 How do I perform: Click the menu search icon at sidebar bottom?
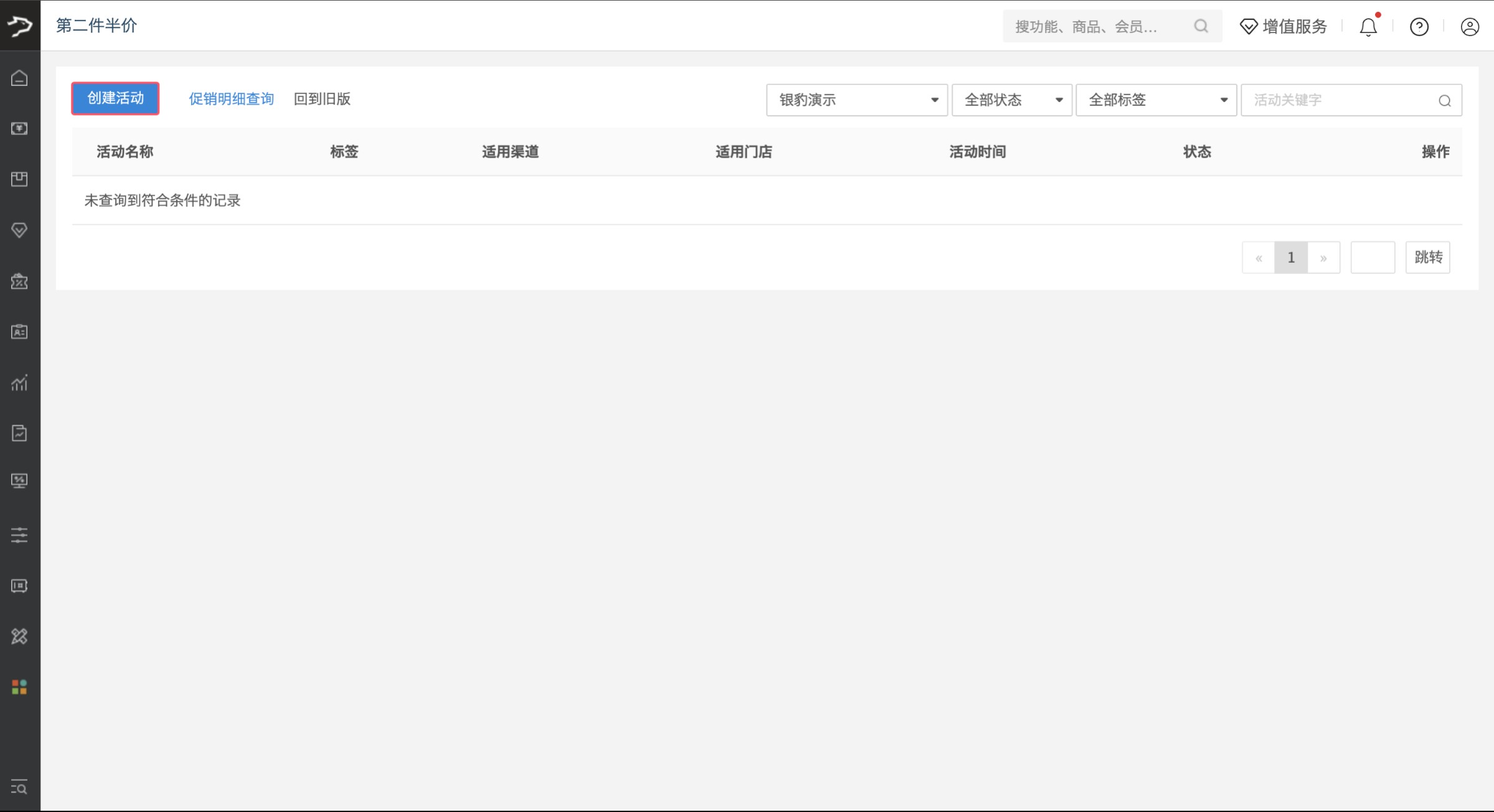(19, 787)
